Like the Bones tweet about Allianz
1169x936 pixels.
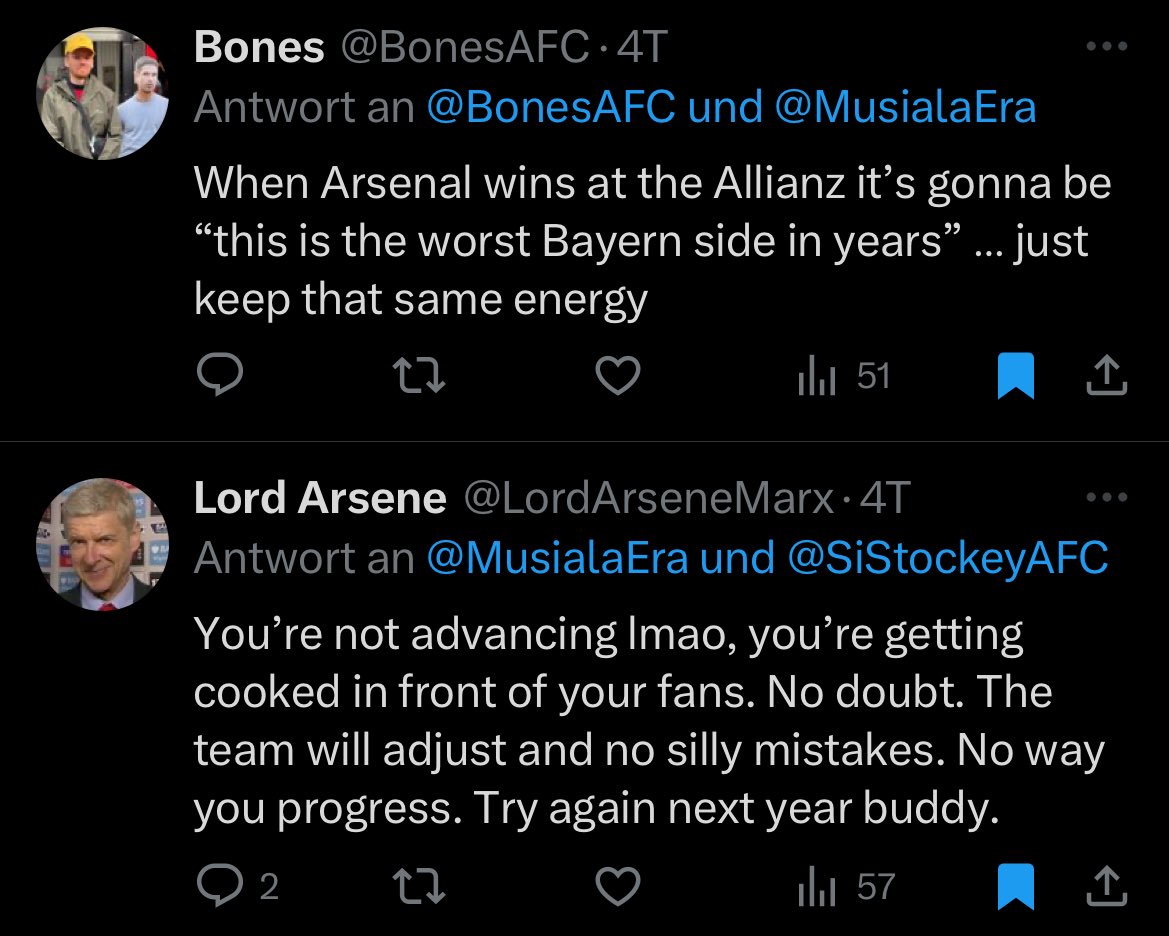pyautogui.click(x=617, y=376)
